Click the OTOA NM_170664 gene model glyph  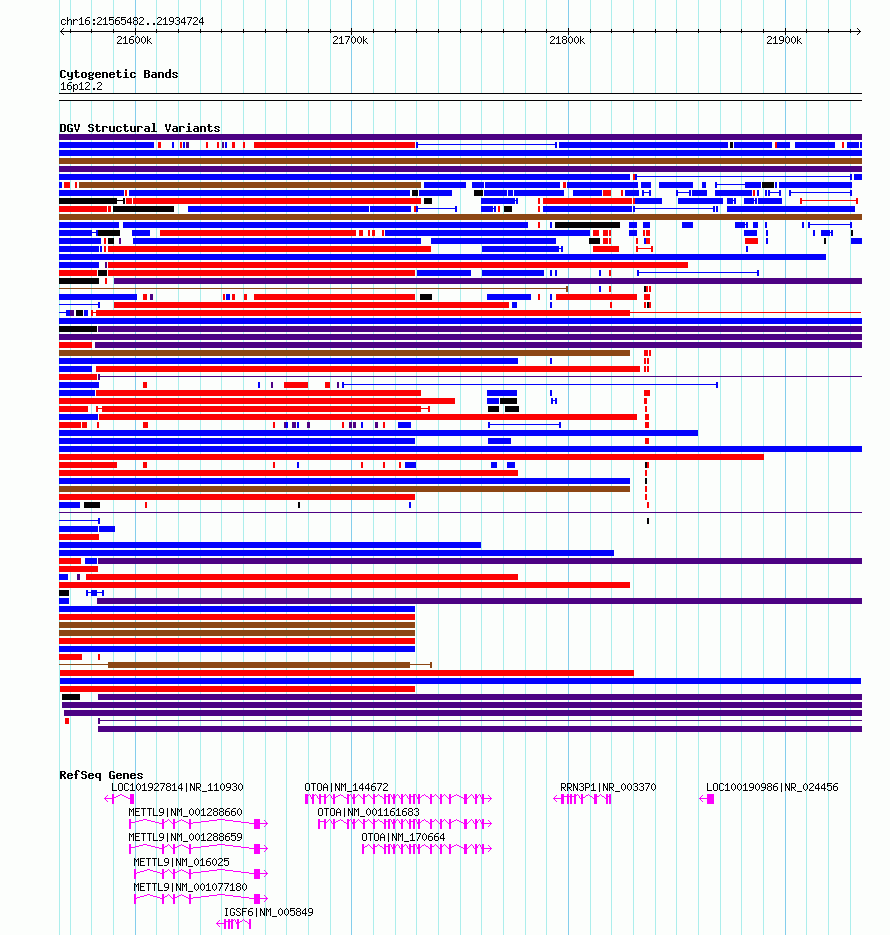427,849
